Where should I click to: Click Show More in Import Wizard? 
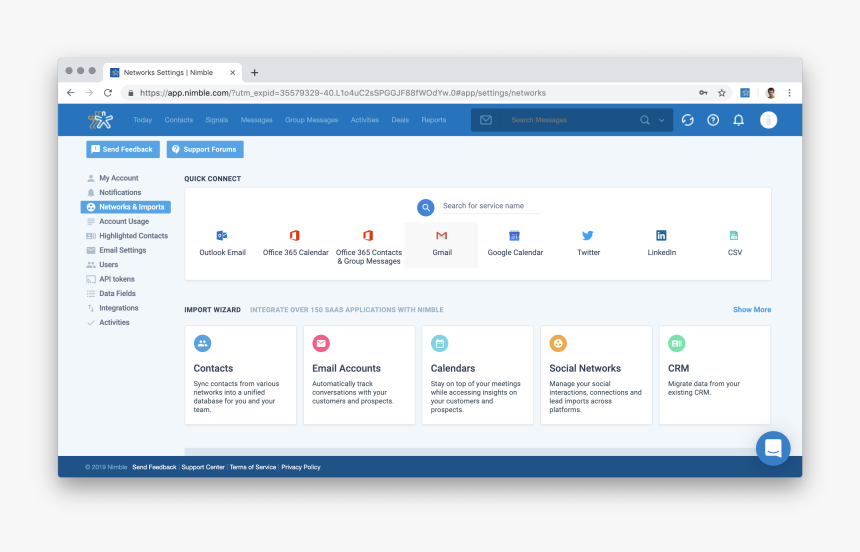point(752,309)
